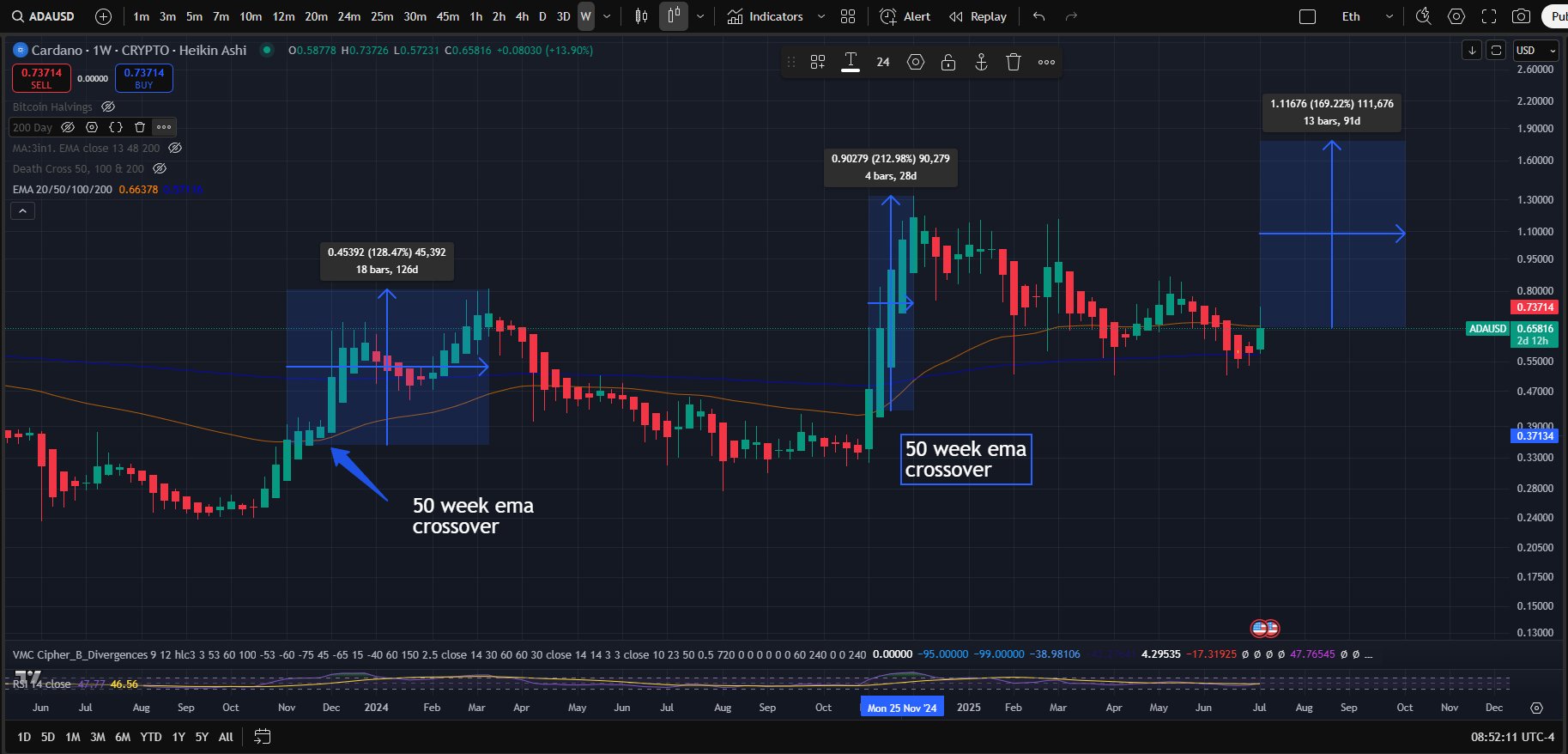The height and width of the screenshot is (754, 1568).
Task: Start bar Replay mode
Action: 978,16
